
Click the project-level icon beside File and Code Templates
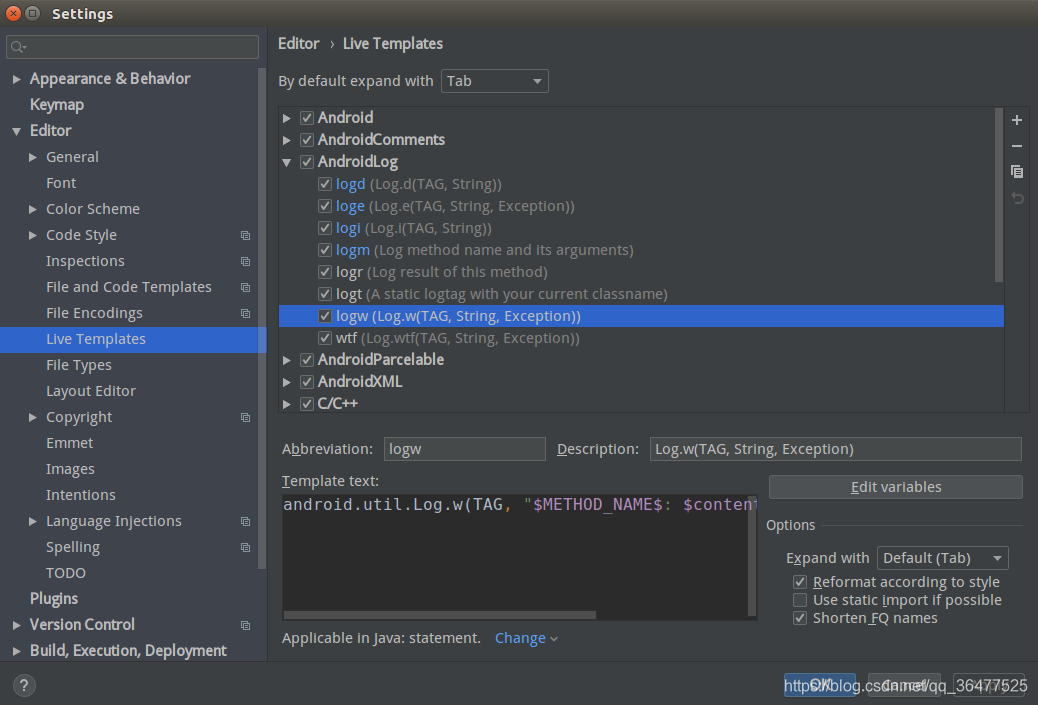point(246,287)
